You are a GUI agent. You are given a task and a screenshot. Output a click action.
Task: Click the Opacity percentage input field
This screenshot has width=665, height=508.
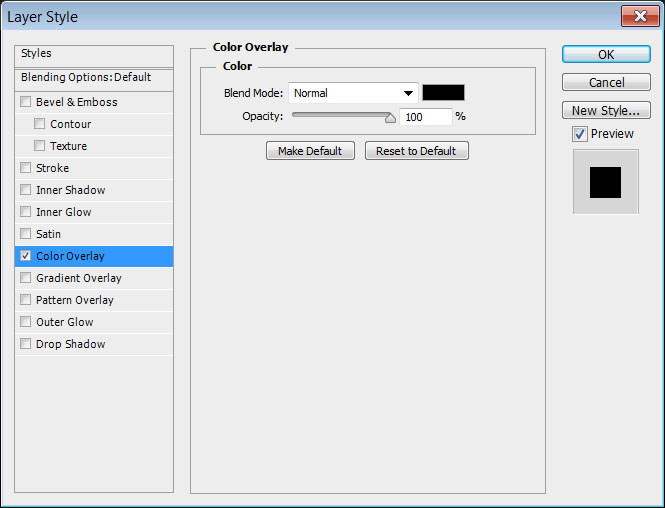pyautogui.click(x=425, y=117)
